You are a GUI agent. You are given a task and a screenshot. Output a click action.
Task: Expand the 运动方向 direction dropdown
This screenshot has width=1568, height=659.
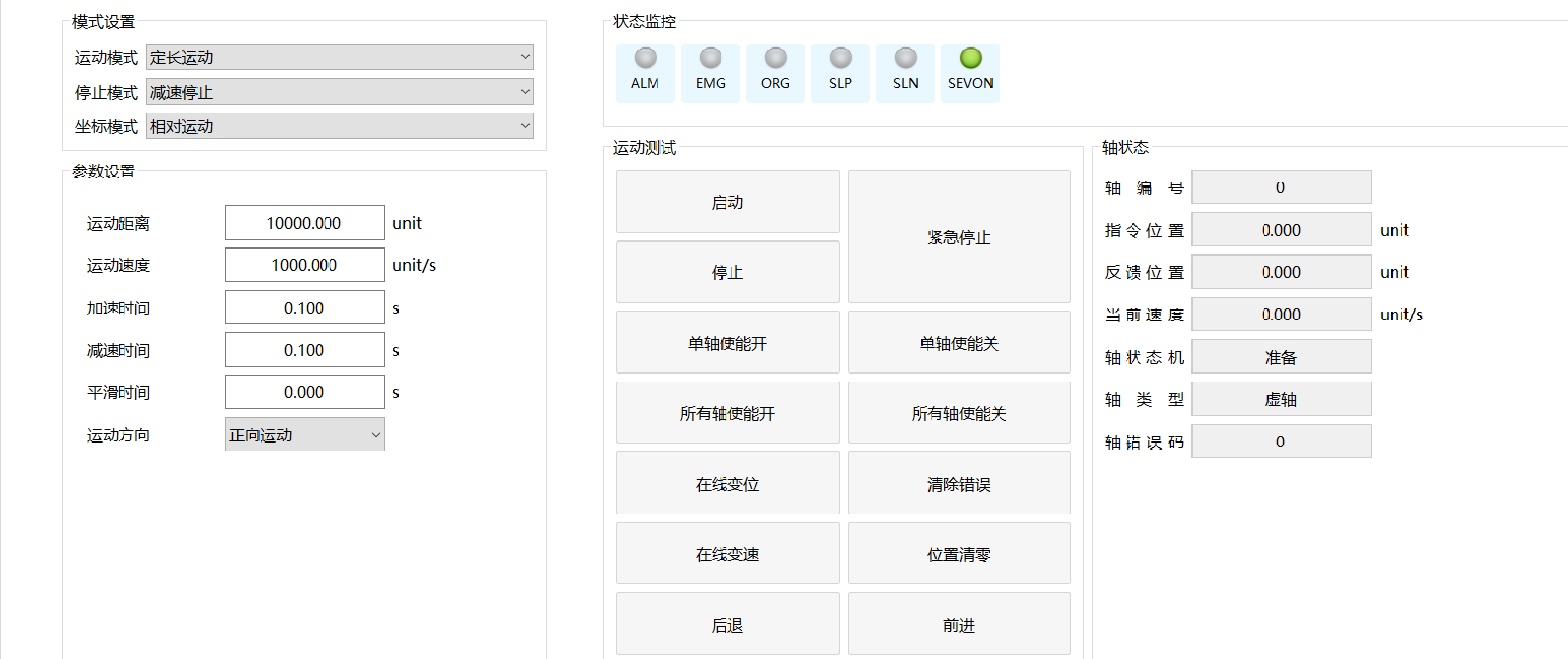coord(304,435)
